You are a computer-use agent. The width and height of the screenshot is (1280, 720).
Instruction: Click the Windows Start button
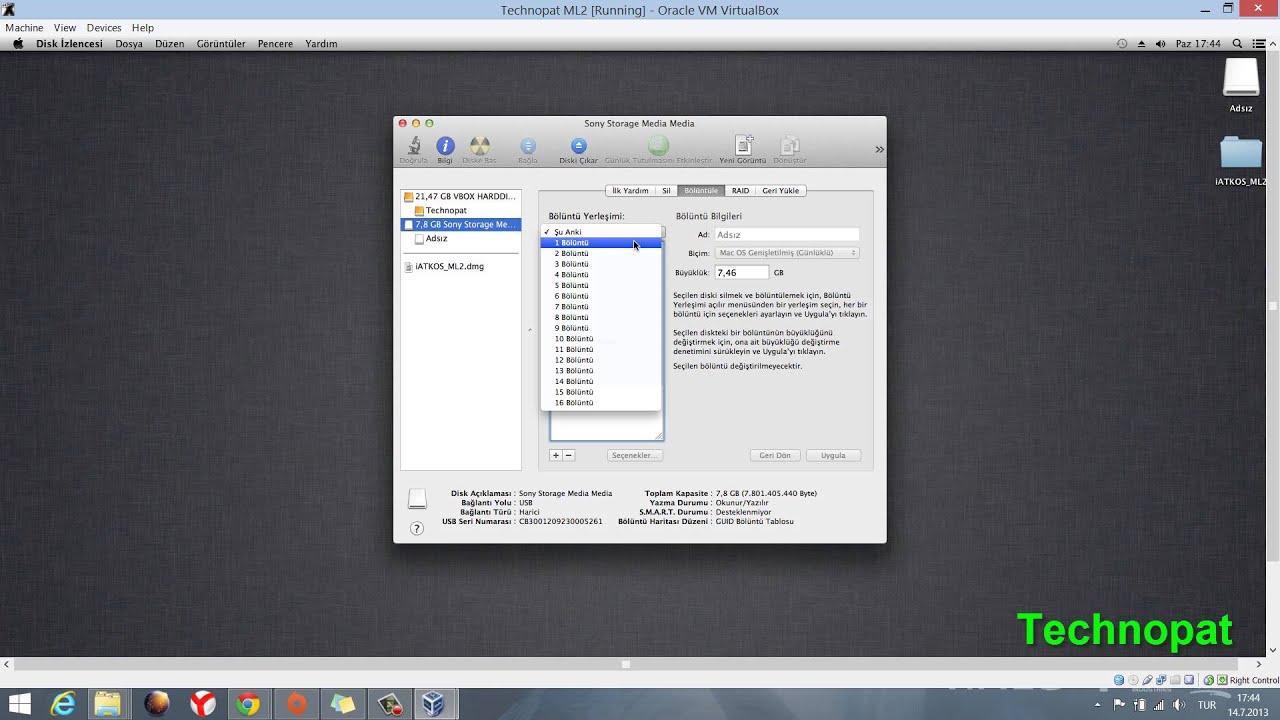(18, 704)
